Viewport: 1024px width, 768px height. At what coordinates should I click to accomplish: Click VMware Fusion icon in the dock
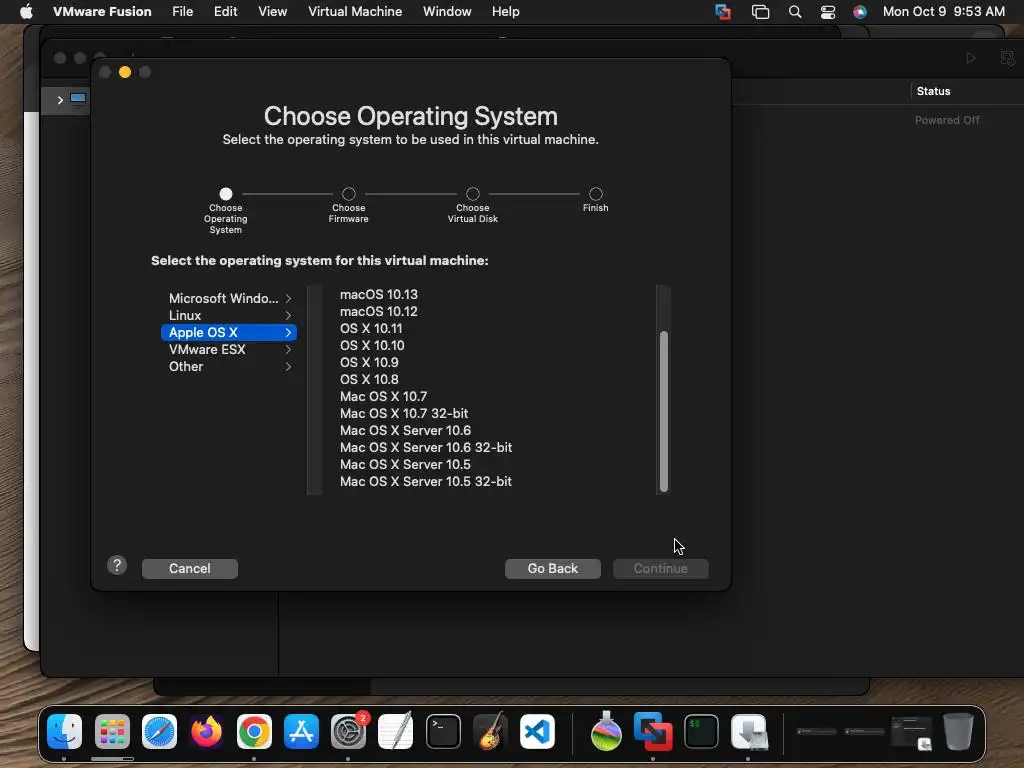tap(653, 731)
